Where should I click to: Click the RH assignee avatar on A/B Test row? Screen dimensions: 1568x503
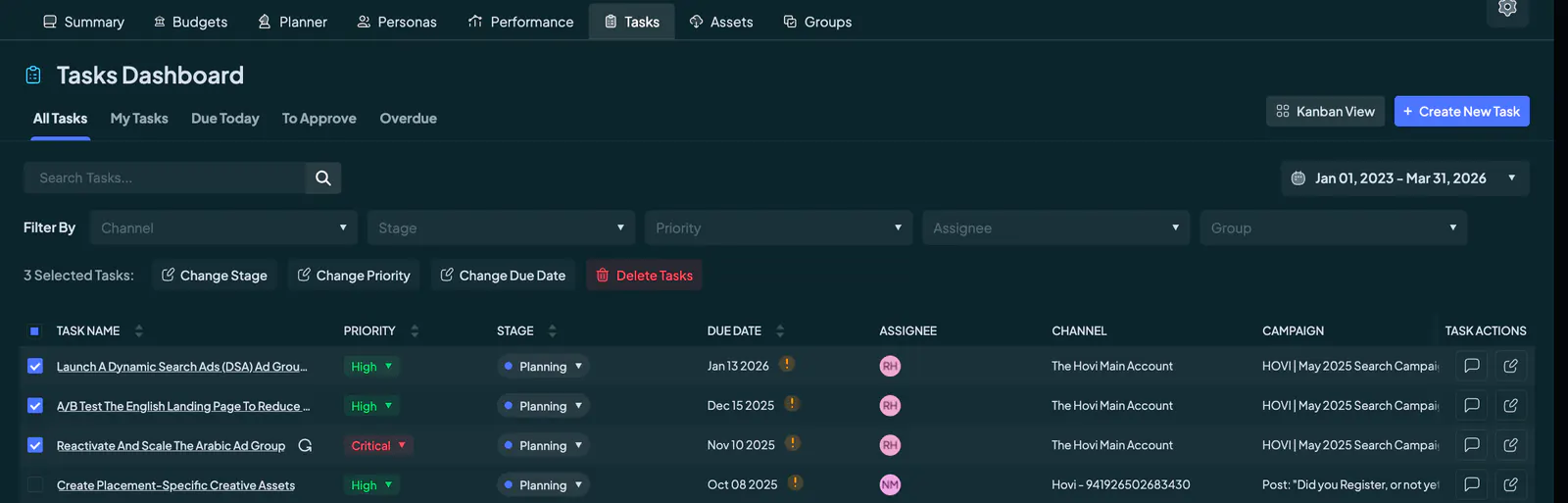[x=890, y=405]
